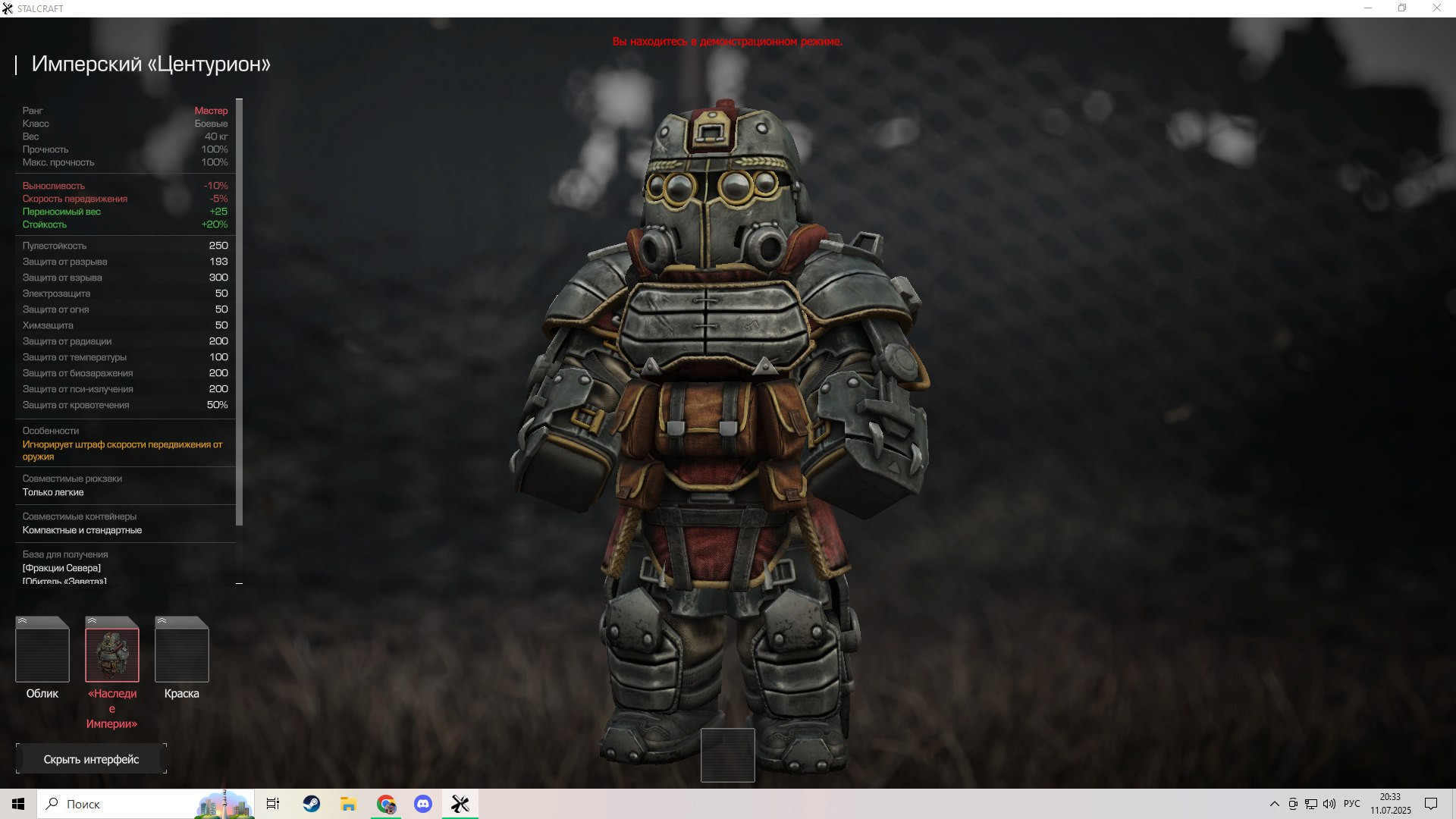This screenshot has width=1456, height=819.
Task: Open Task View on the taskbar
Action: 273,804
